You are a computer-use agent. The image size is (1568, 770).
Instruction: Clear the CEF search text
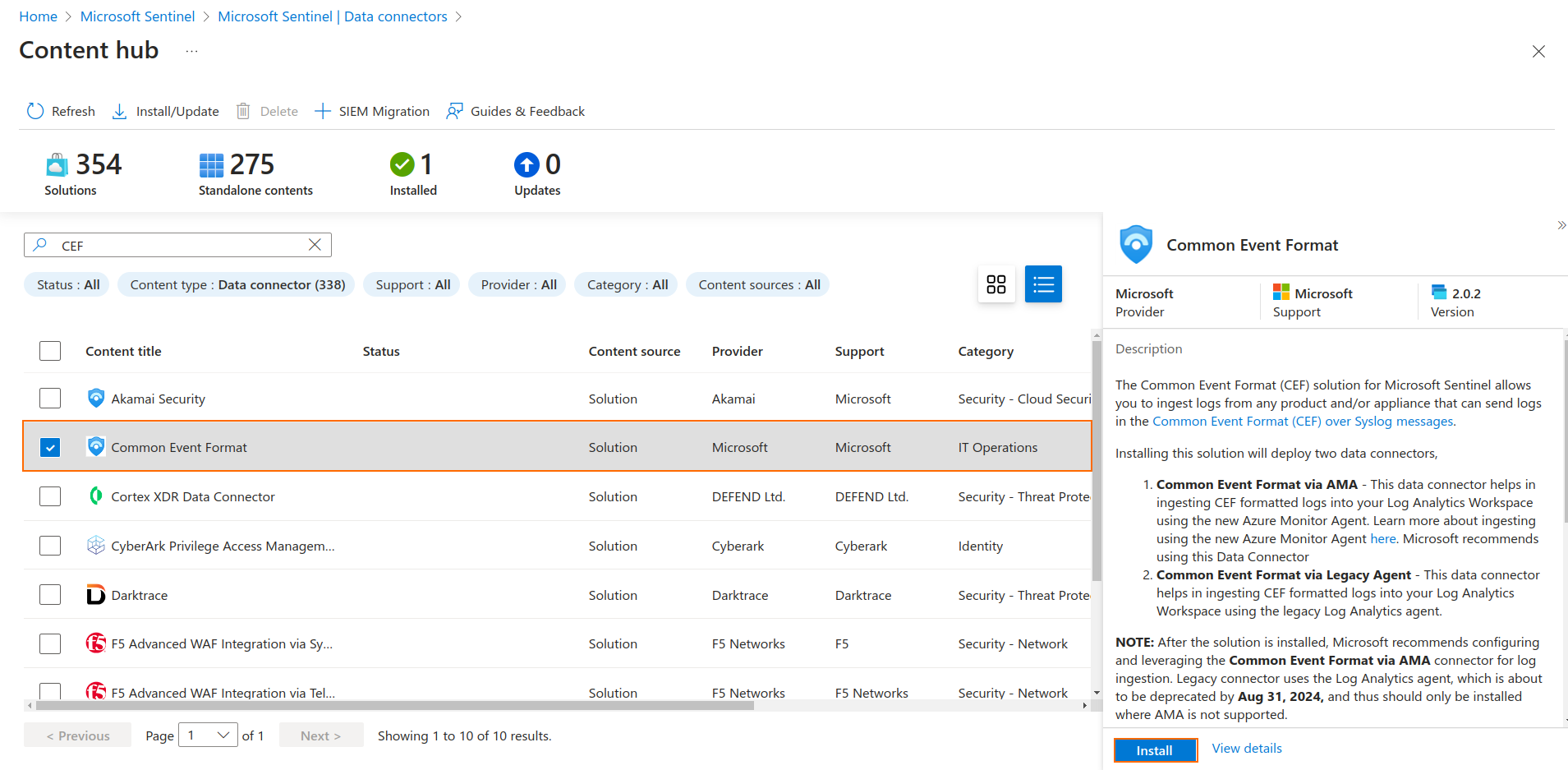pyautogui.click(x=315, y=245)
